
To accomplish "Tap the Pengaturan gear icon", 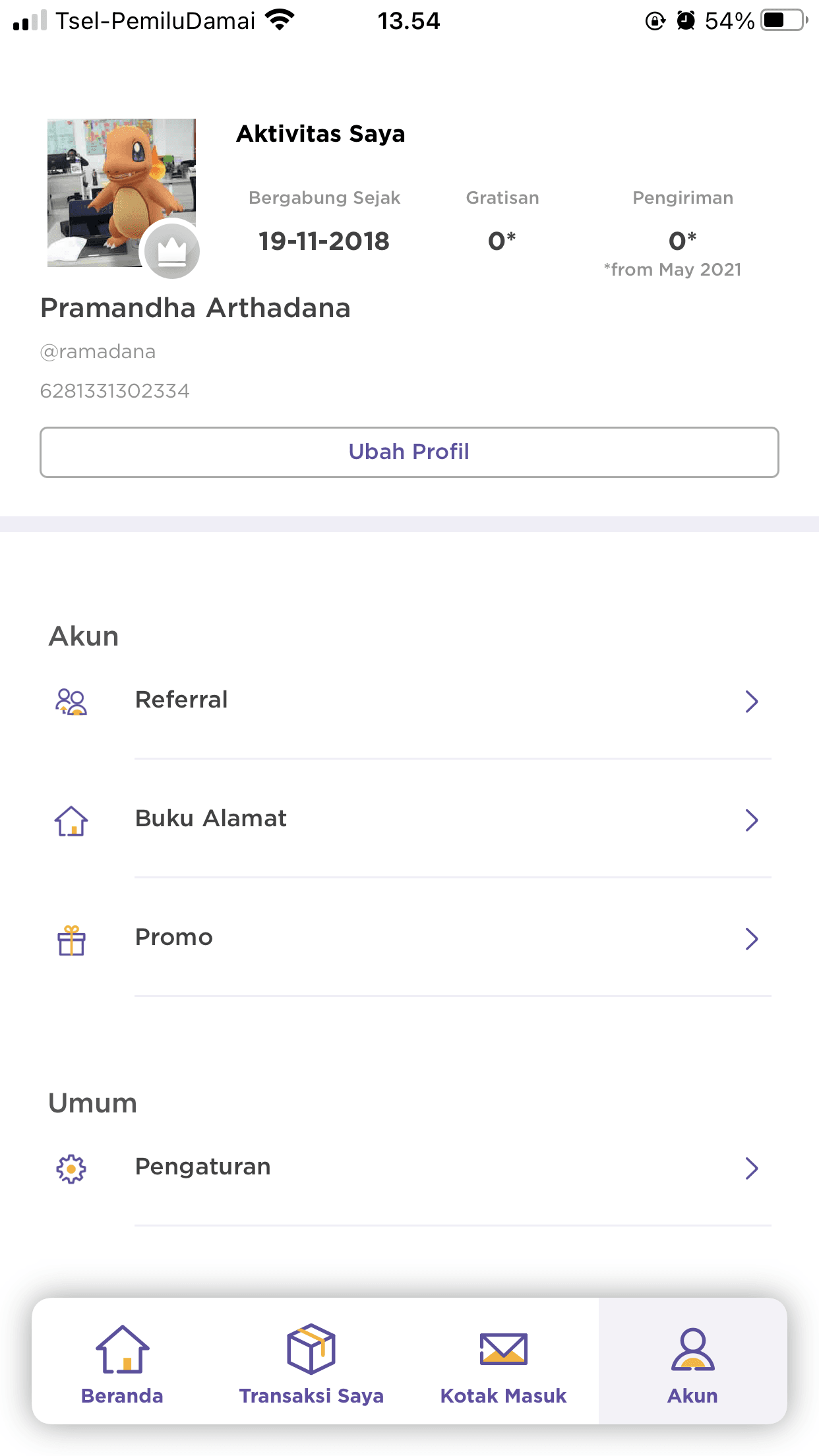I will [71, 1169].
